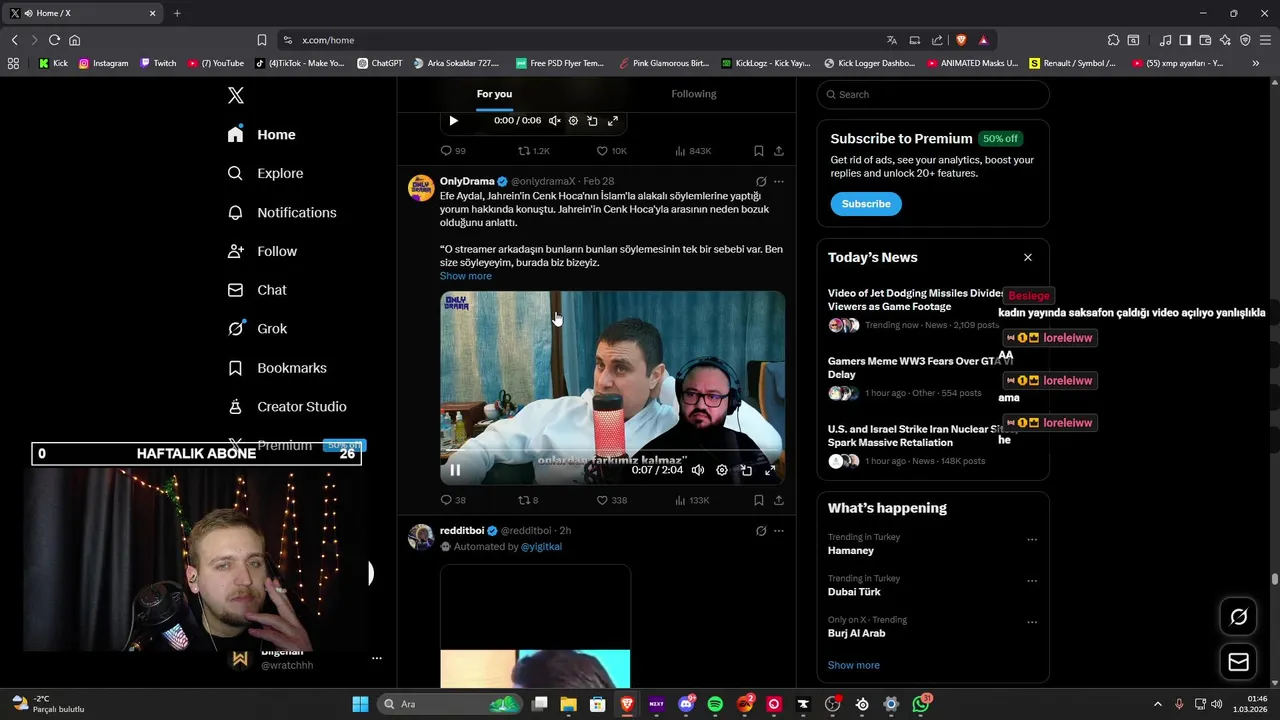Like the OnlyDrama post
This screenshot has width=1280, height=720.
point(611,500)
